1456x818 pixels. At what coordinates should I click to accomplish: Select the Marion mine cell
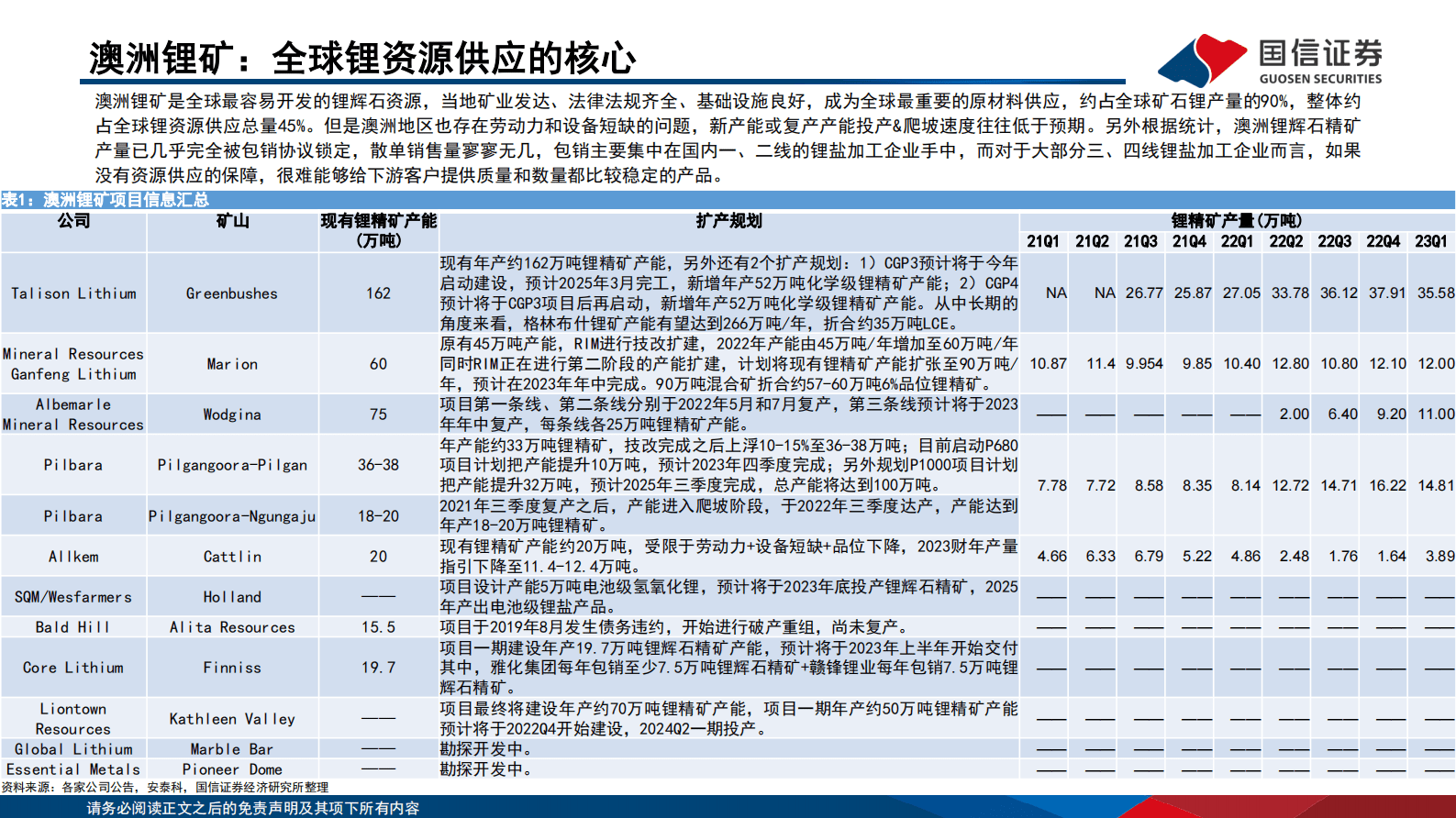click(x=232, y=364)
